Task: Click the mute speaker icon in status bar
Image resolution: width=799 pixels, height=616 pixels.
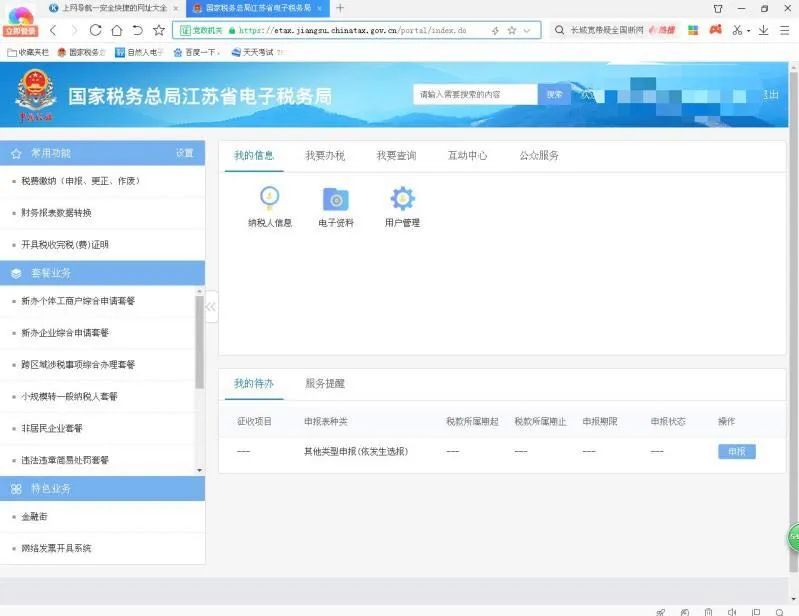Action: 732,611
